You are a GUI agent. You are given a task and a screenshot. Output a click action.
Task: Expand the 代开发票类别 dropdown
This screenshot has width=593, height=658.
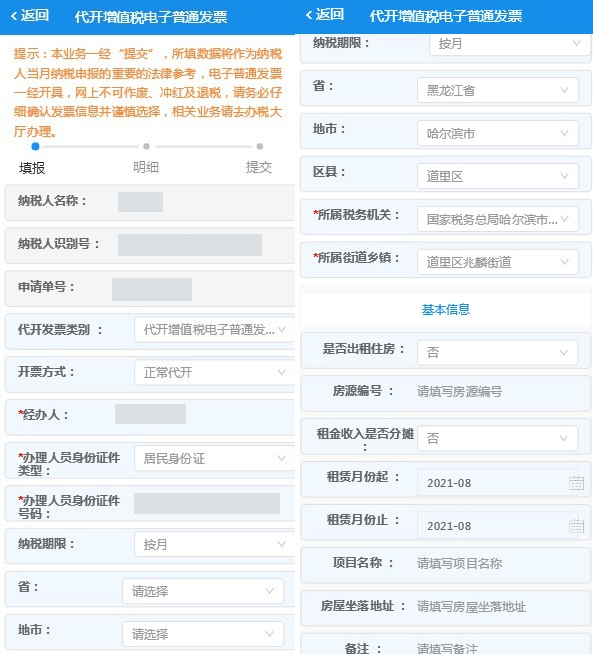214,330
